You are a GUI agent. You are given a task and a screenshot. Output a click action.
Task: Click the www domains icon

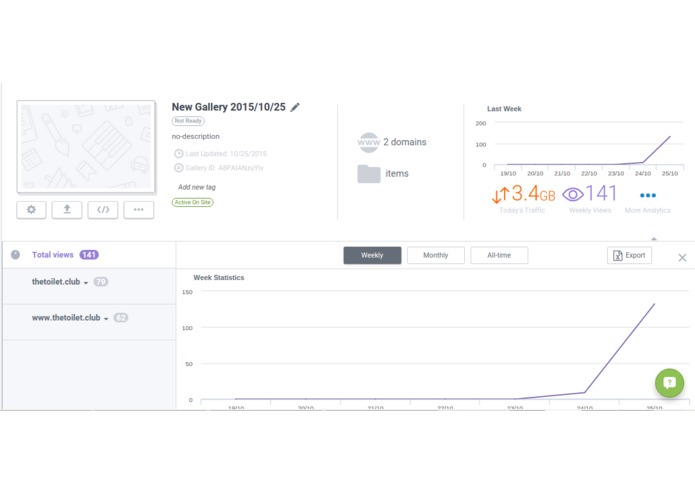coord(369,142)
